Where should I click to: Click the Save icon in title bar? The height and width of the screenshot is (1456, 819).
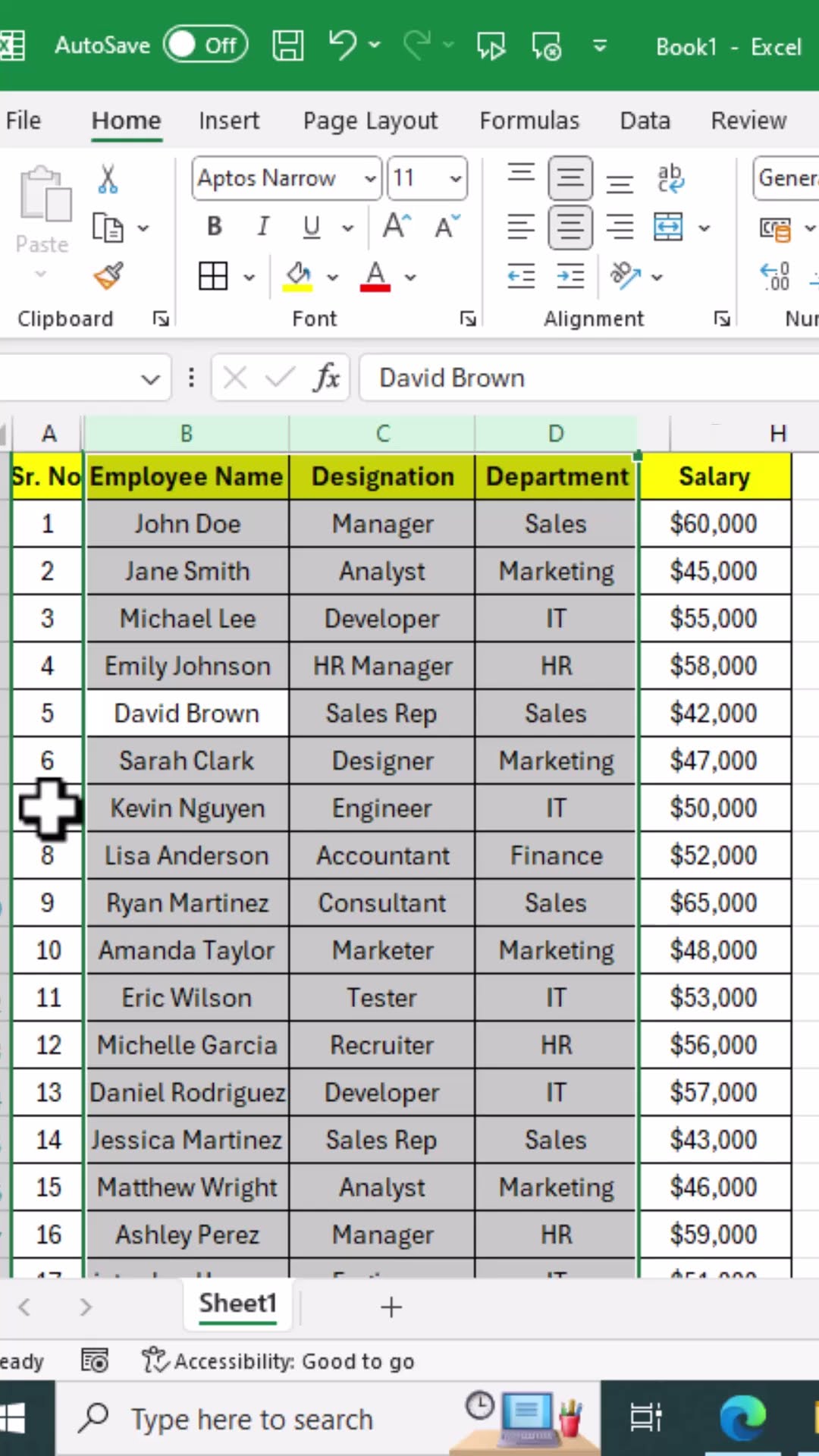[x=288, y=46]
